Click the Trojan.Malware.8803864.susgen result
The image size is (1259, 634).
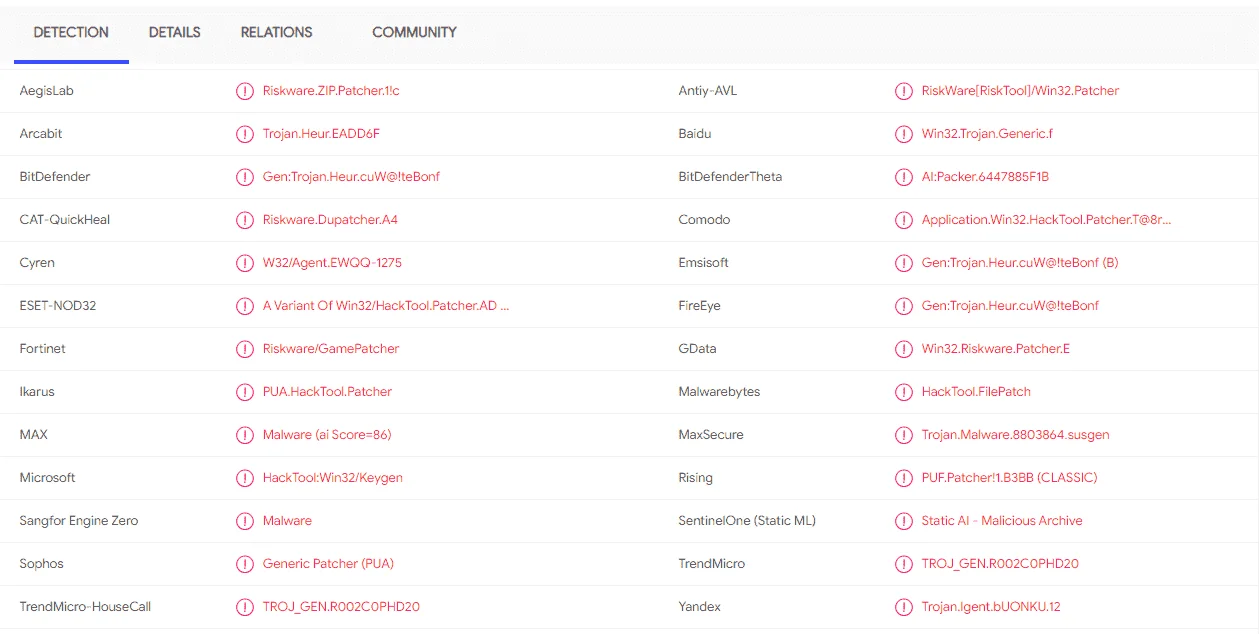coord(1015,435)
